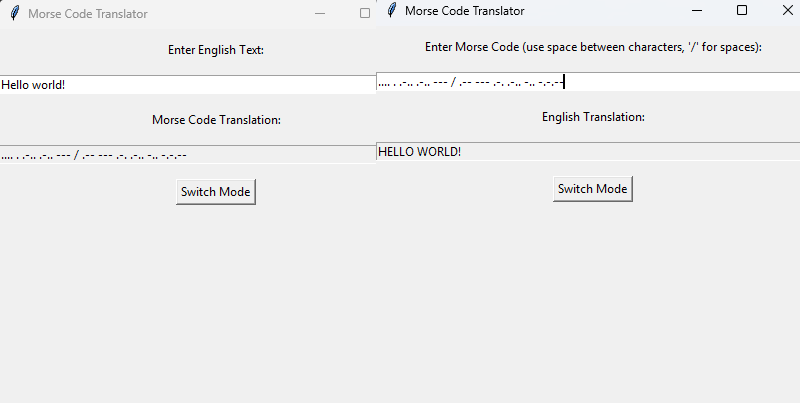Image resolution: width=800 pixels, height=403 pixels.
Task: Focus the Morse code entry field in right window
Action: coord(588,82)
